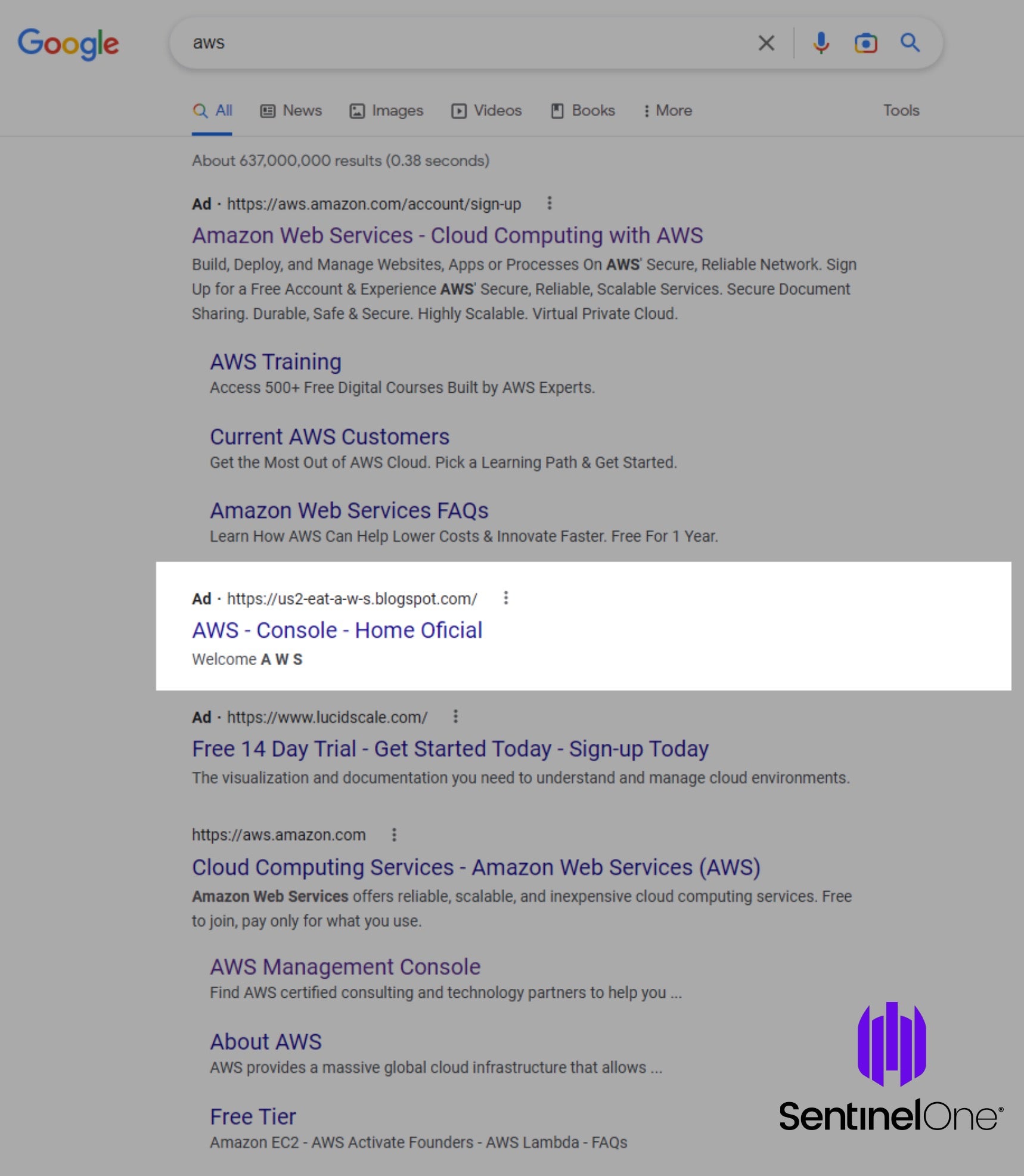This screenshot has width=1024, height=1176.
Task: Open three-dot menu for aws.amazon.com organic result
Action: point(394,834)
